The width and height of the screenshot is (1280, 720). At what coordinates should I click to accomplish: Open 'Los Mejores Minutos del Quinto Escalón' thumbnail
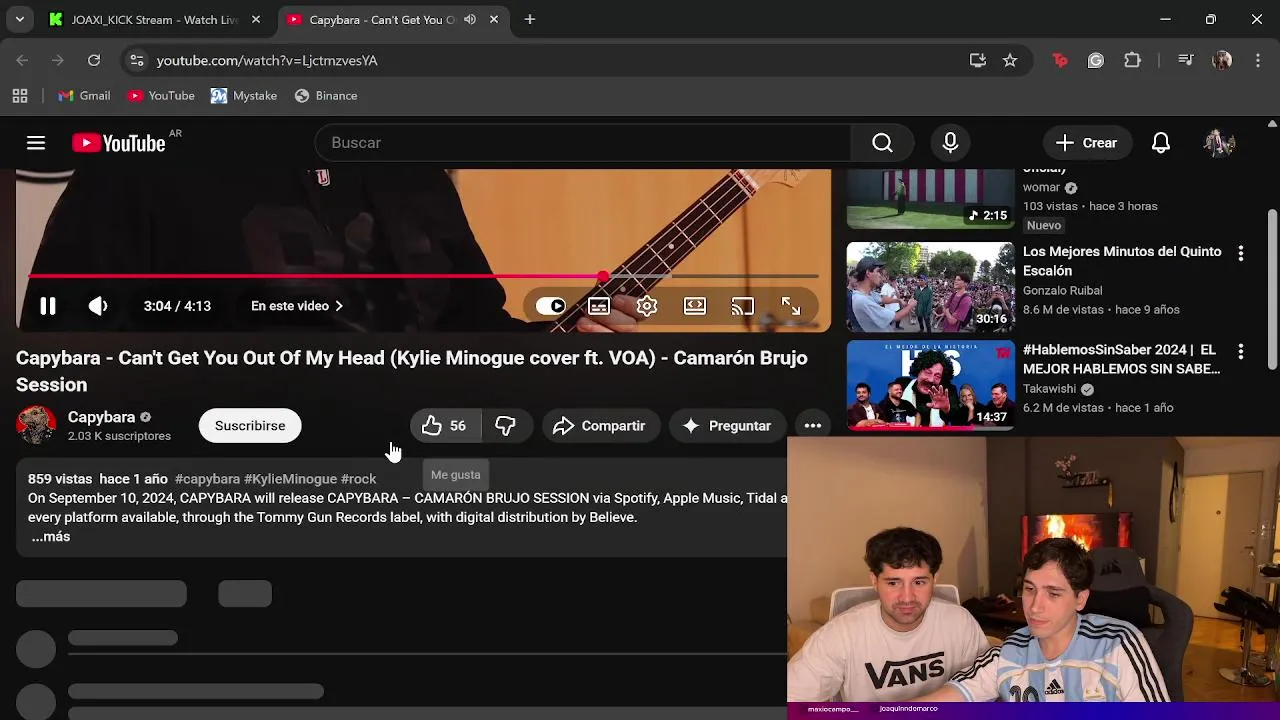click(x=930, y=287)
